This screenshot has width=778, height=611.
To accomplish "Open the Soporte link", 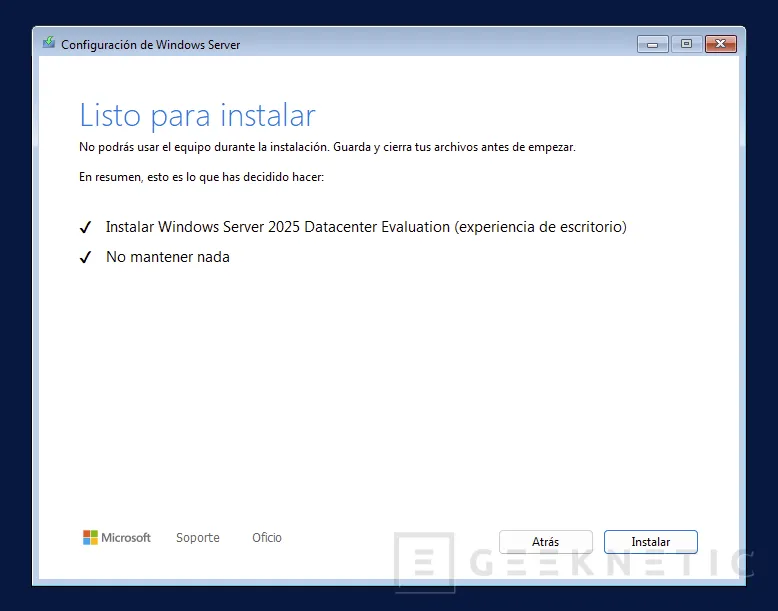I will 197,538.
